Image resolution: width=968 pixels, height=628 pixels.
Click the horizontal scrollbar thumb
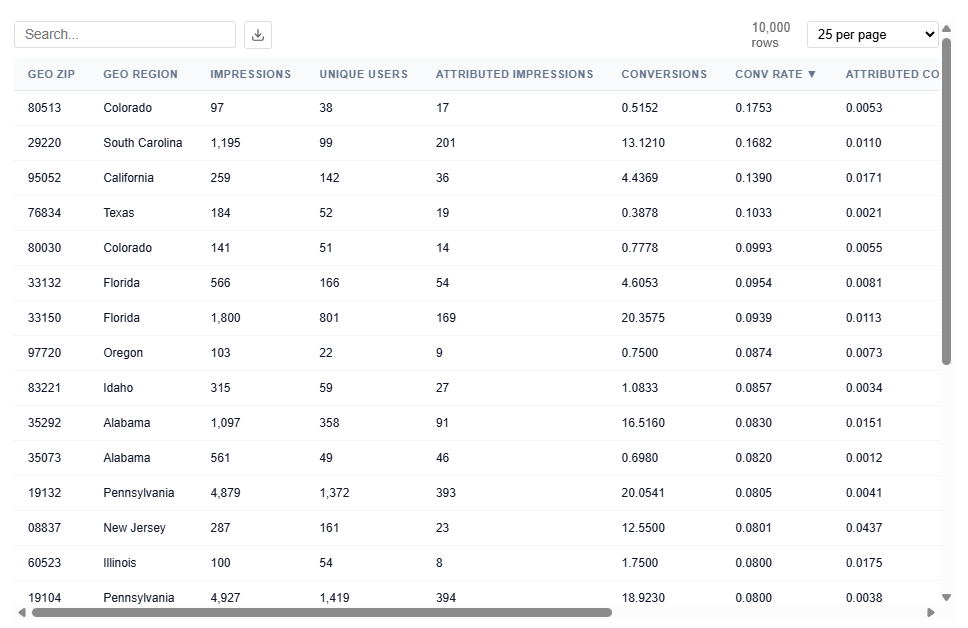tap(320, 612)
